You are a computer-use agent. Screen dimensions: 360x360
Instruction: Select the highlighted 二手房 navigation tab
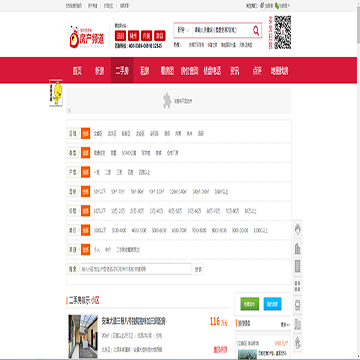coord(122,71)
